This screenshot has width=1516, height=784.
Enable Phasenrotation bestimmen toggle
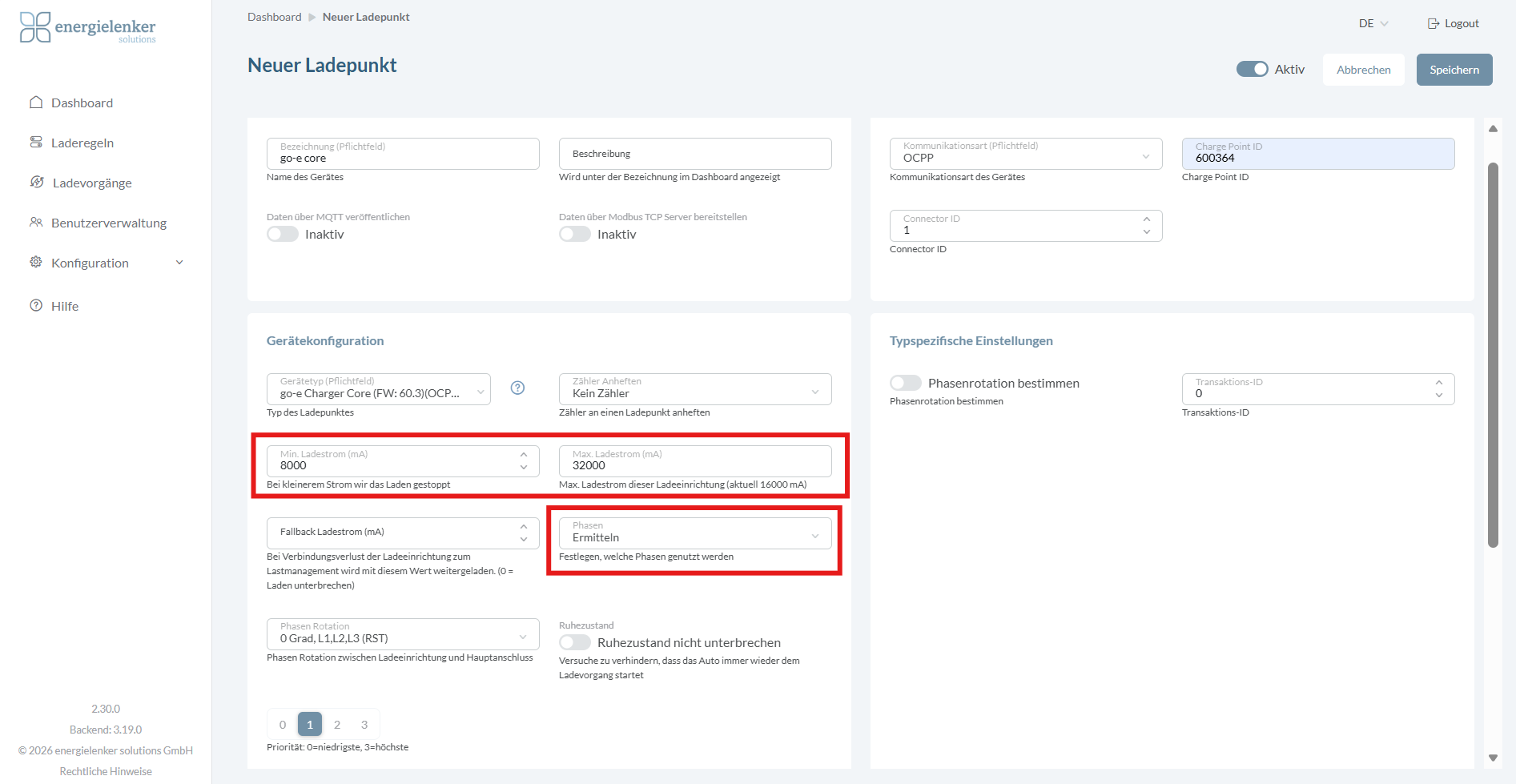(x=906, y=383)
